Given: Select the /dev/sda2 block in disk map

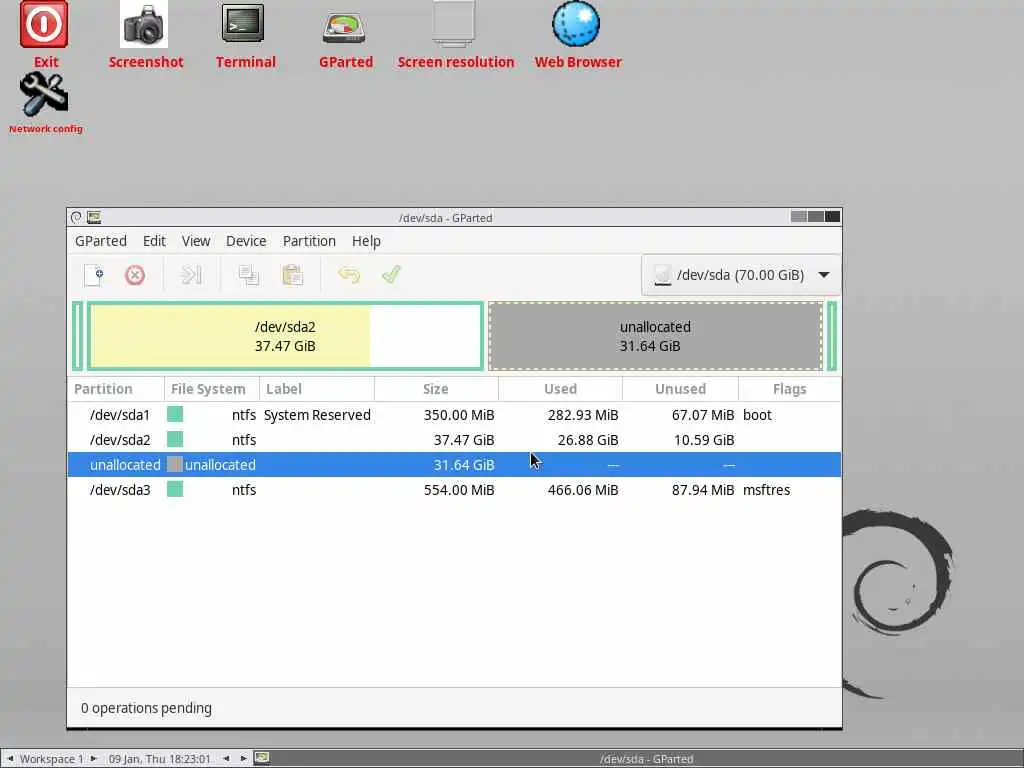Looking at the screenshot, I should (285, 336).
